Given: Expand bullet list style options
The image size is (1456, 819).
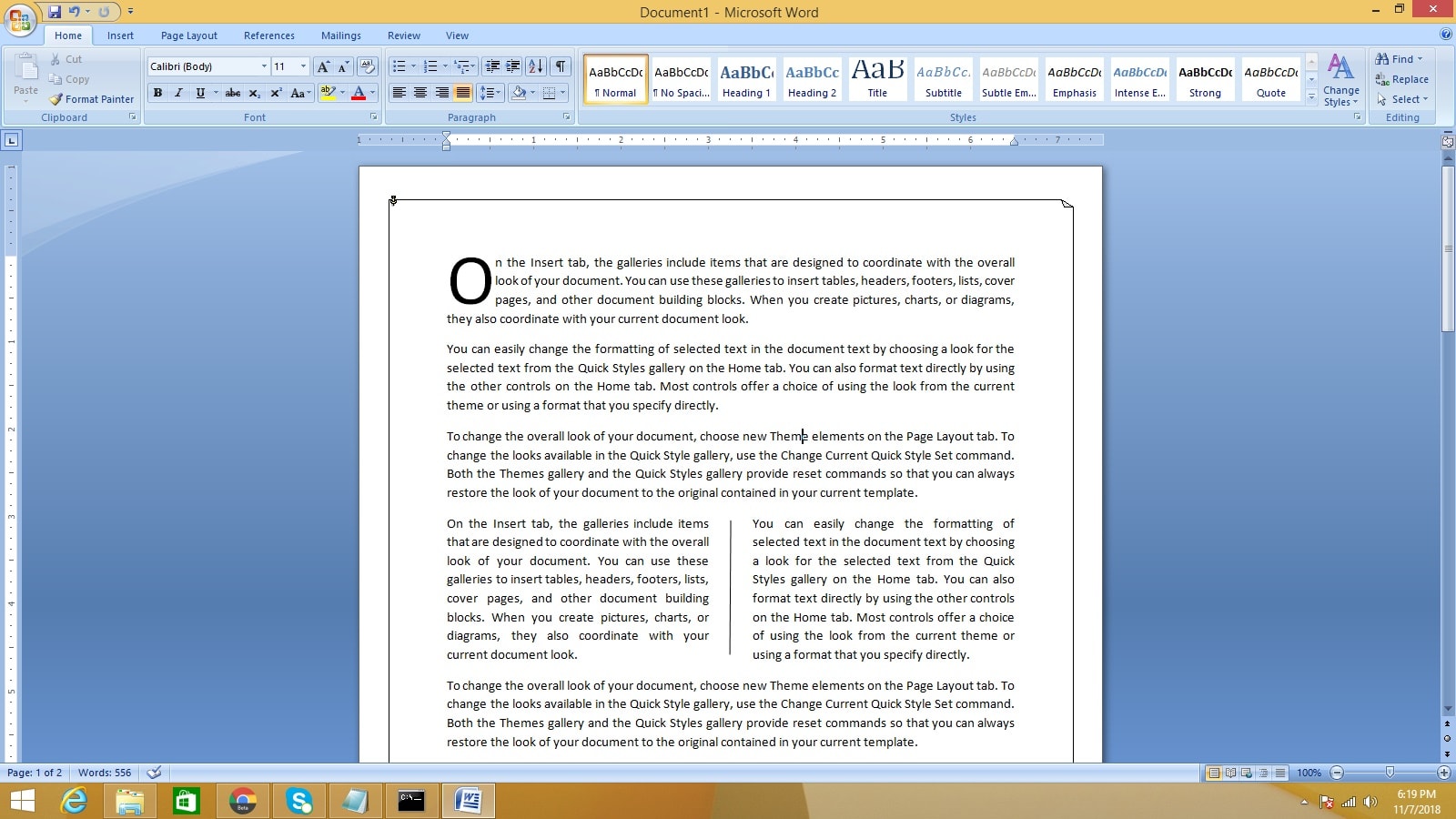Looking at the screenshot, I should [413, 66].
